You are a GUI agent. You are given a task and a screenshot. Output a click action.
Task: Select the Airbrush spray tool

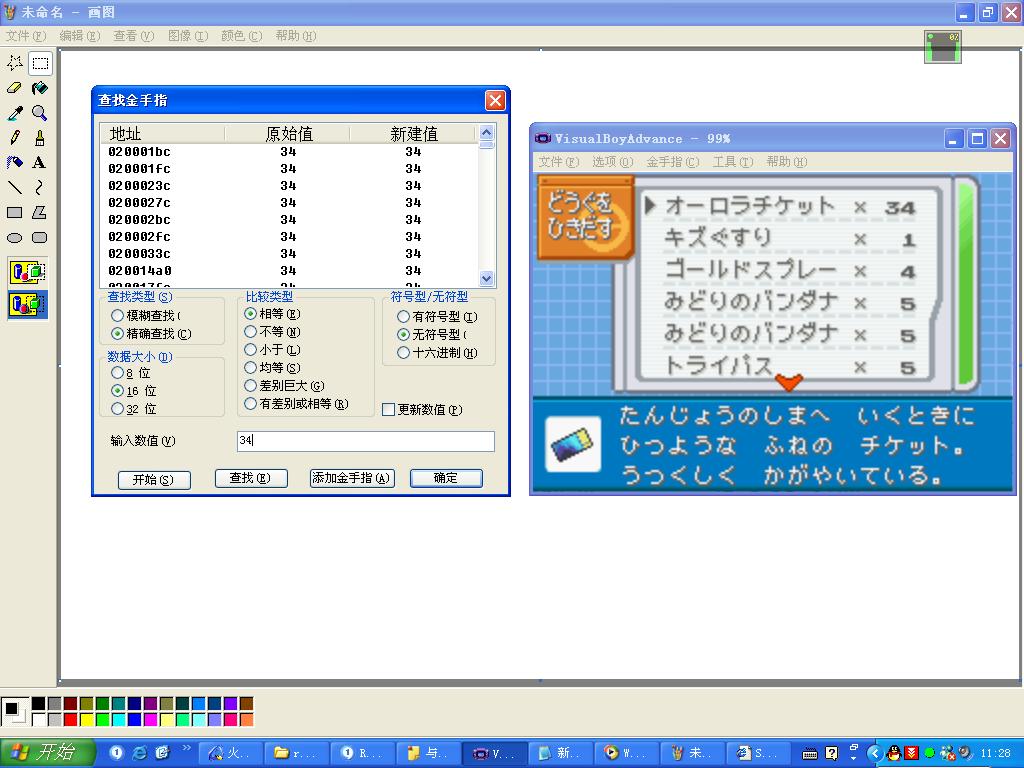point(15,162)
